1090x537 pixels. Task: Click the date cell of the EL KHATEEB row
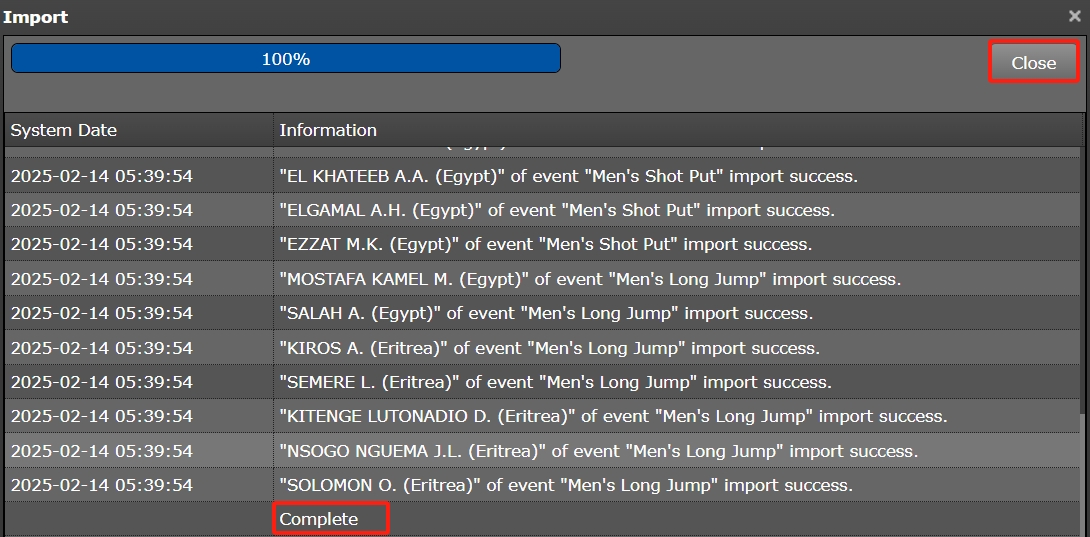101,176
